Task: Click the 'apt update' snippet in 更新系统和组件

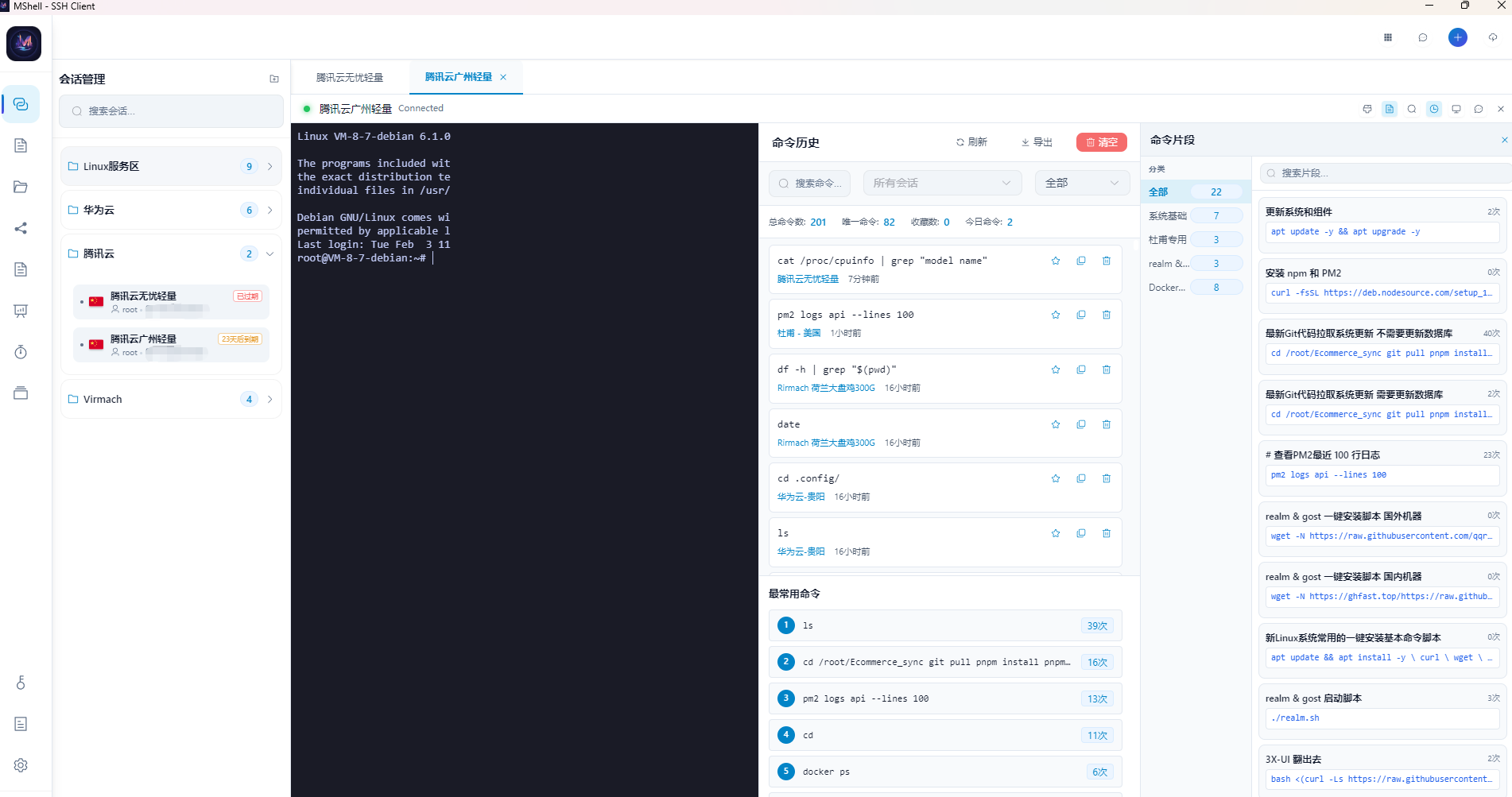Action: click(x=1382, y=231)
